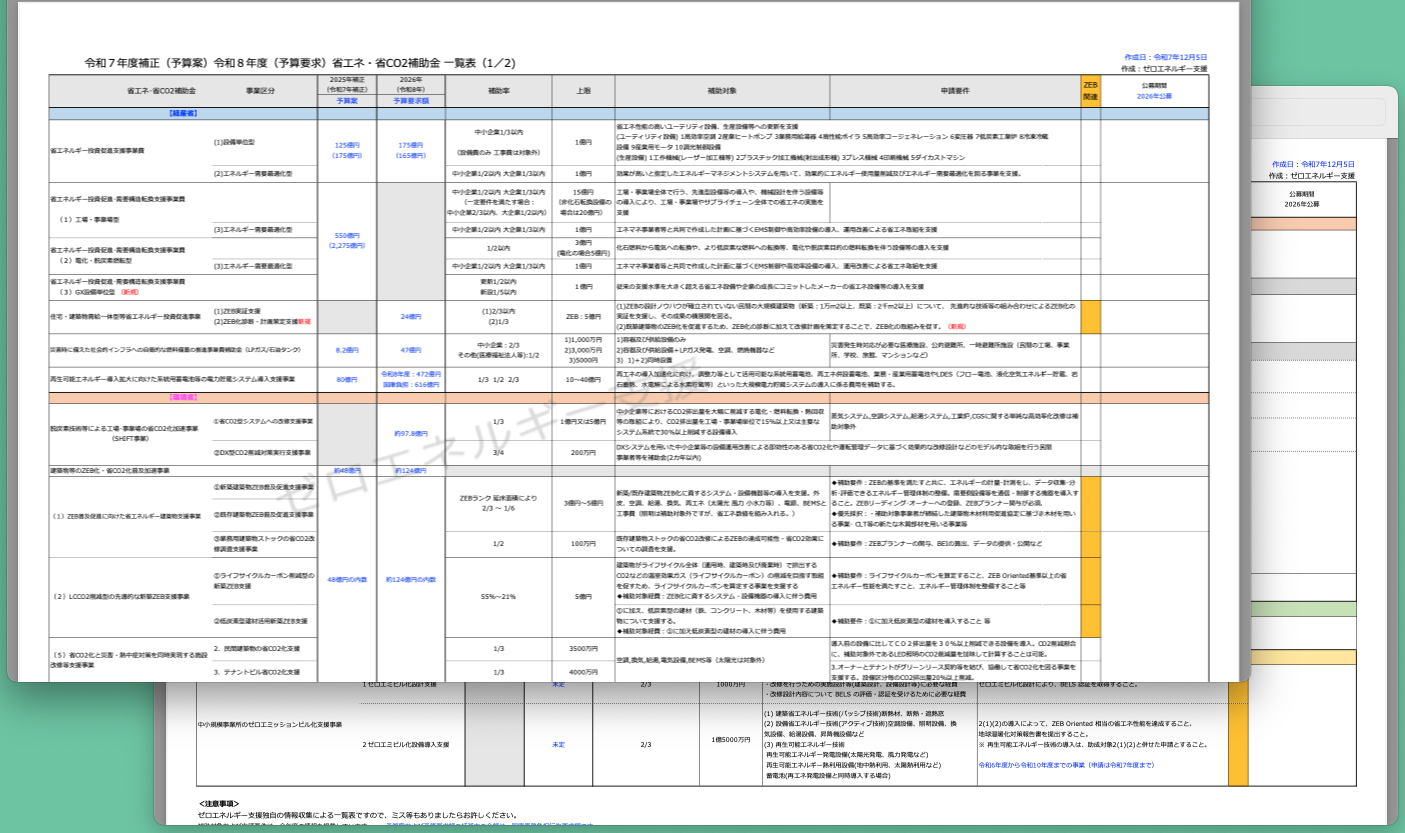Click the 予算案 column header link
Viewport: 1405px width, 833px height.
(346, 100)
